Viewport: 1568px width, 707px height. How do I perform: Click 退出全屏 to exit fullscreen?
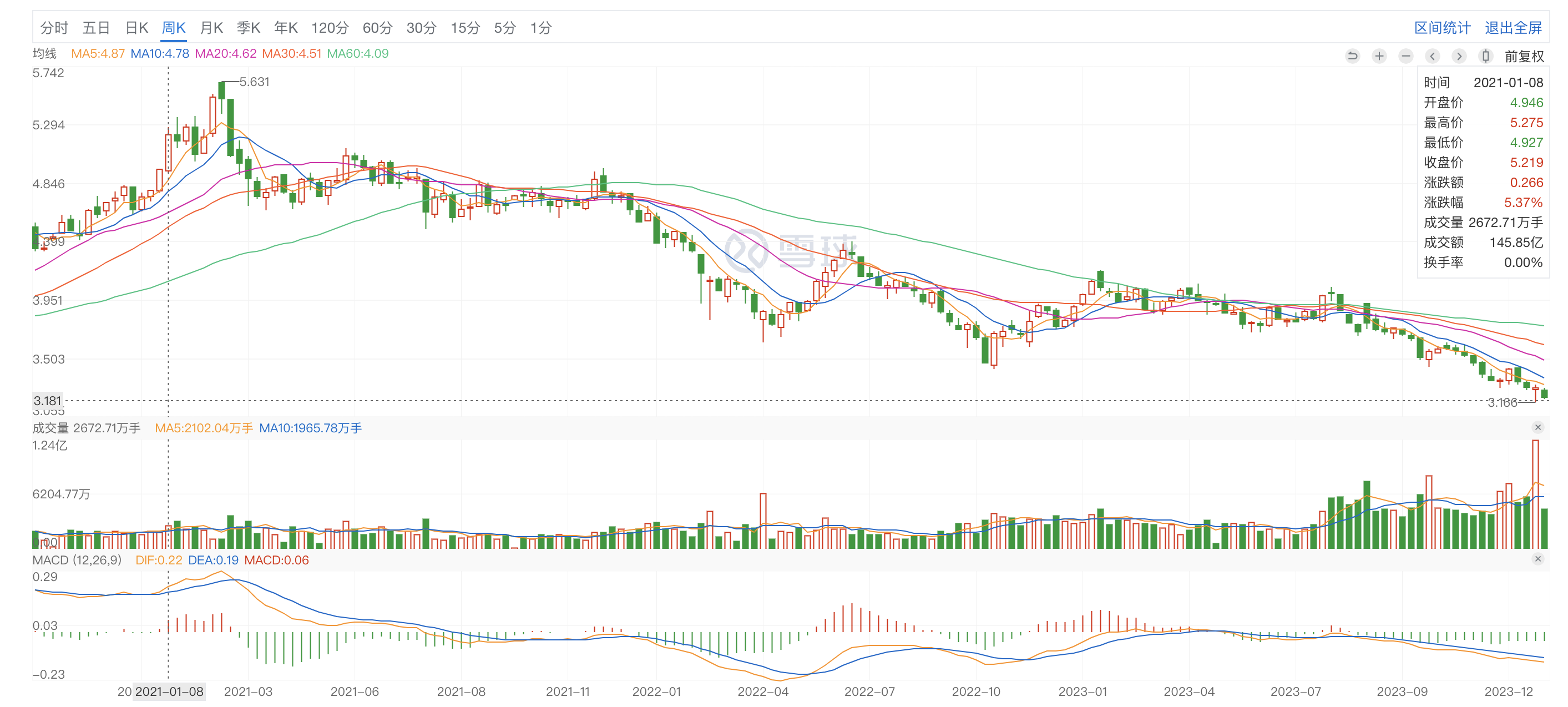(x=1513, y=28)
